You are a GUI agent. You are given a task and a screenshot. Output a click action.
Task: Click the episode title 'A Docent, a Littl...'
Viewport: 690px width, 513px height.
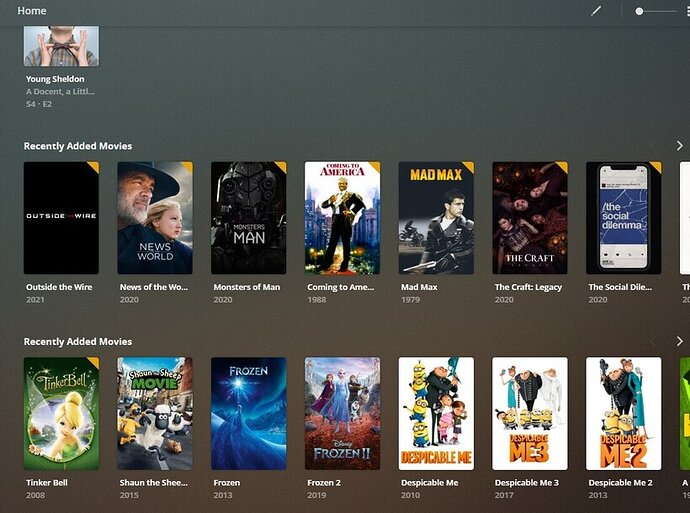pyautogui.click(x=60, y=92)
